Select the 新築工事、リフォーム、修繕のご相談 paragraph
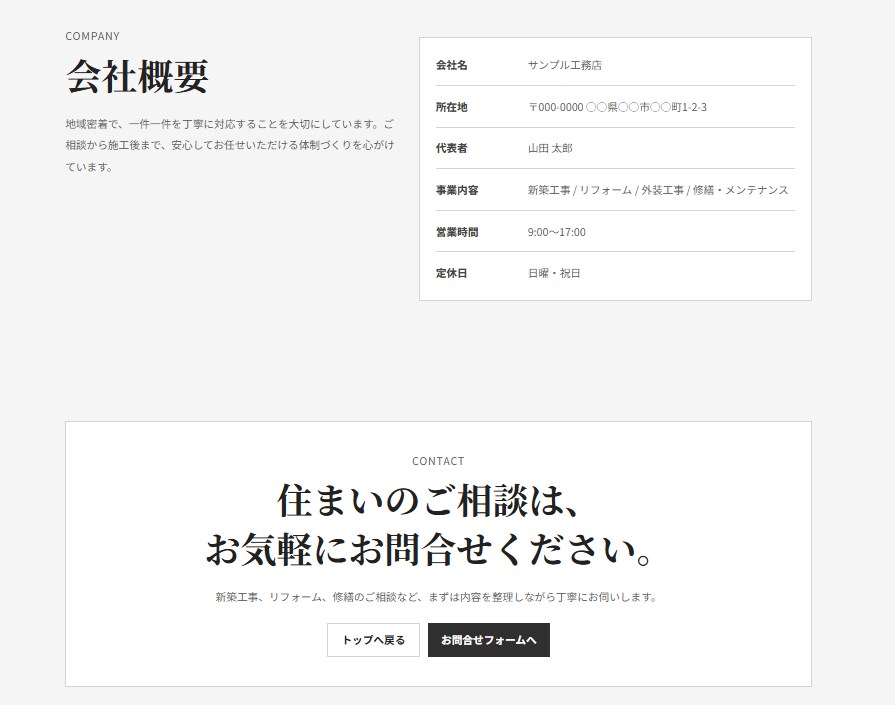The width and height of the screenshot is (895, 705). 437,597
